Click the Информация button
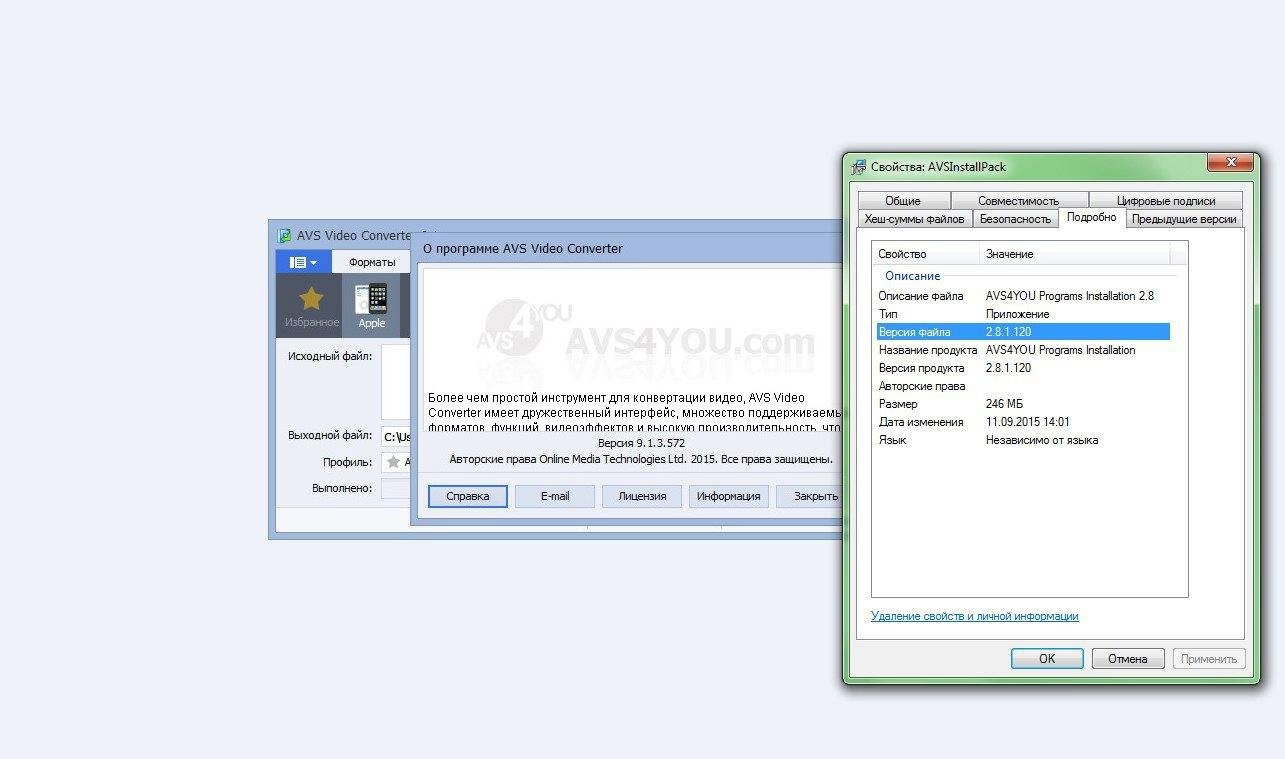The height and width of the screenshot is (759, 1285). coord(729,496)
